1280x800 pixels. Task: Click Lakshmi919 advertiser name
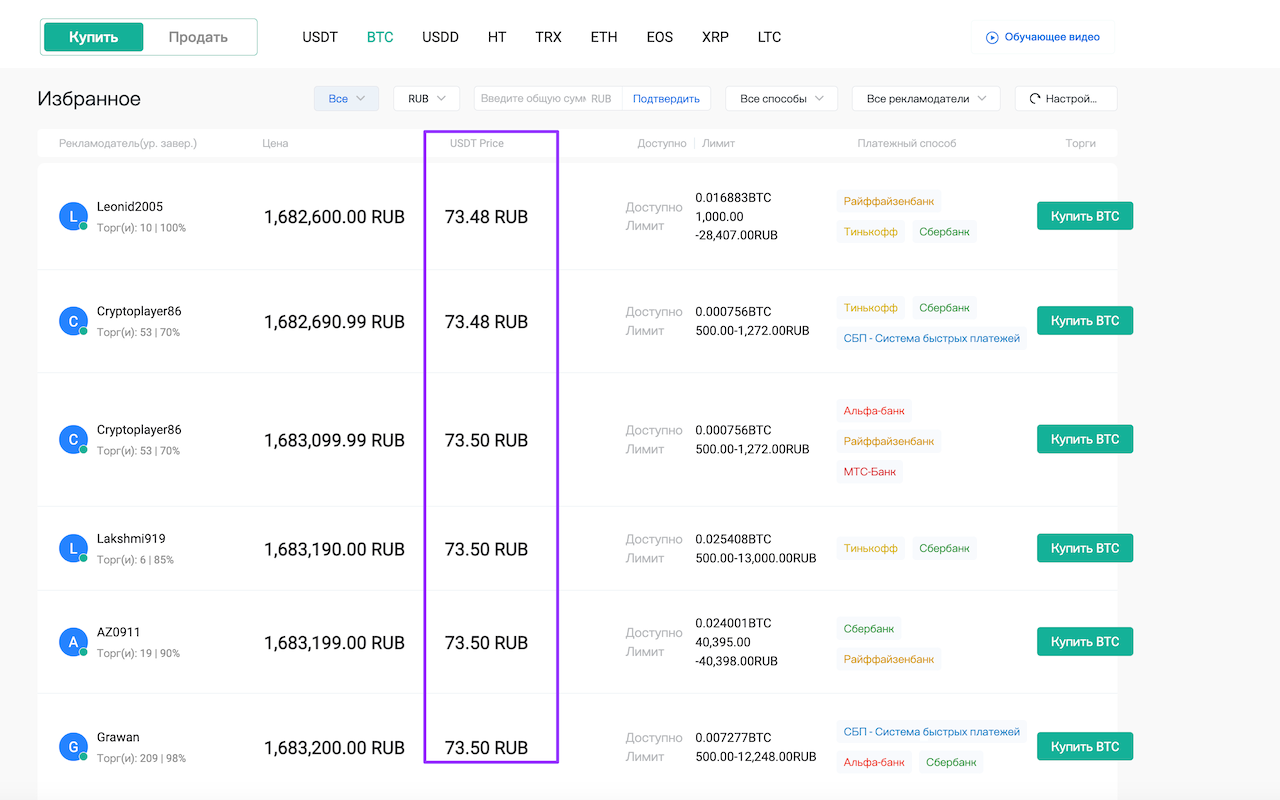[x=131, y=539]
